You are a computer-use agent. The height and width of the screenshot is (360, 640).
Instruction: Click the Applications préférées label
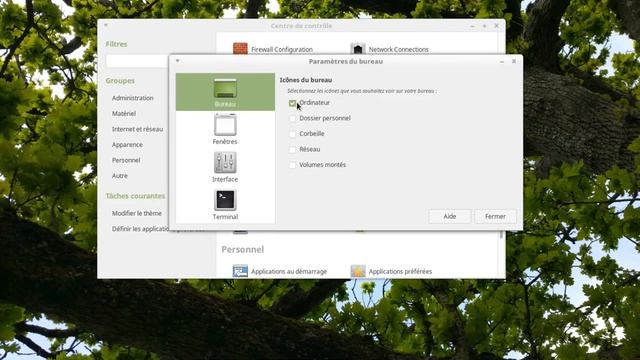[x=400, y=271]
